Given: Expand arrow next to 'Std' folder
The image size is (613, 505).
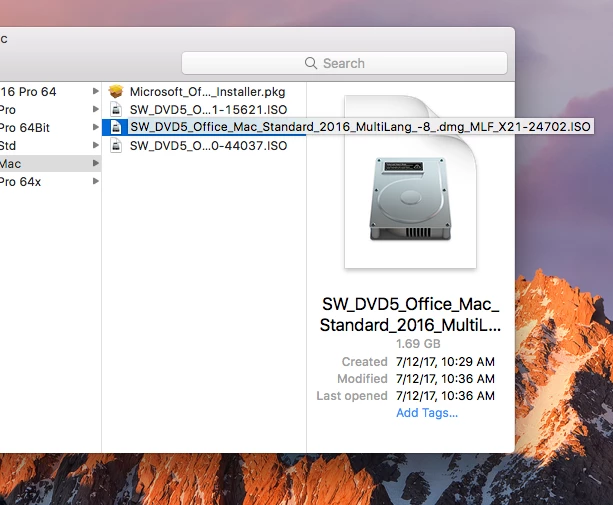Looking at the screenshot, I should [x=95, y=145].
